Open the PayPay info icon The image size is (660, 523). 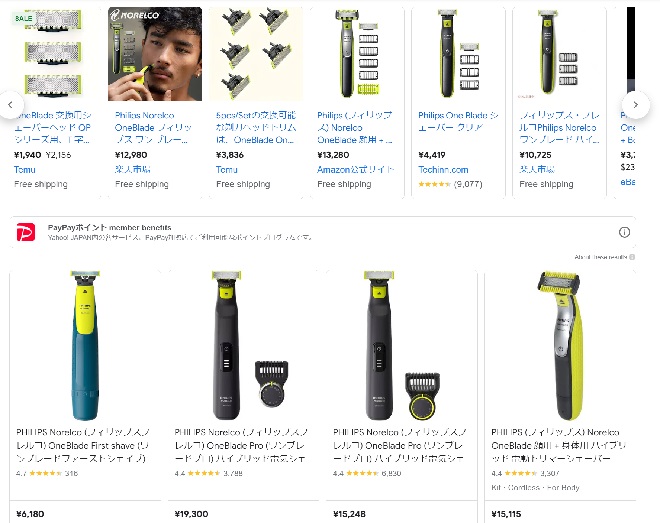click(624, 232)
